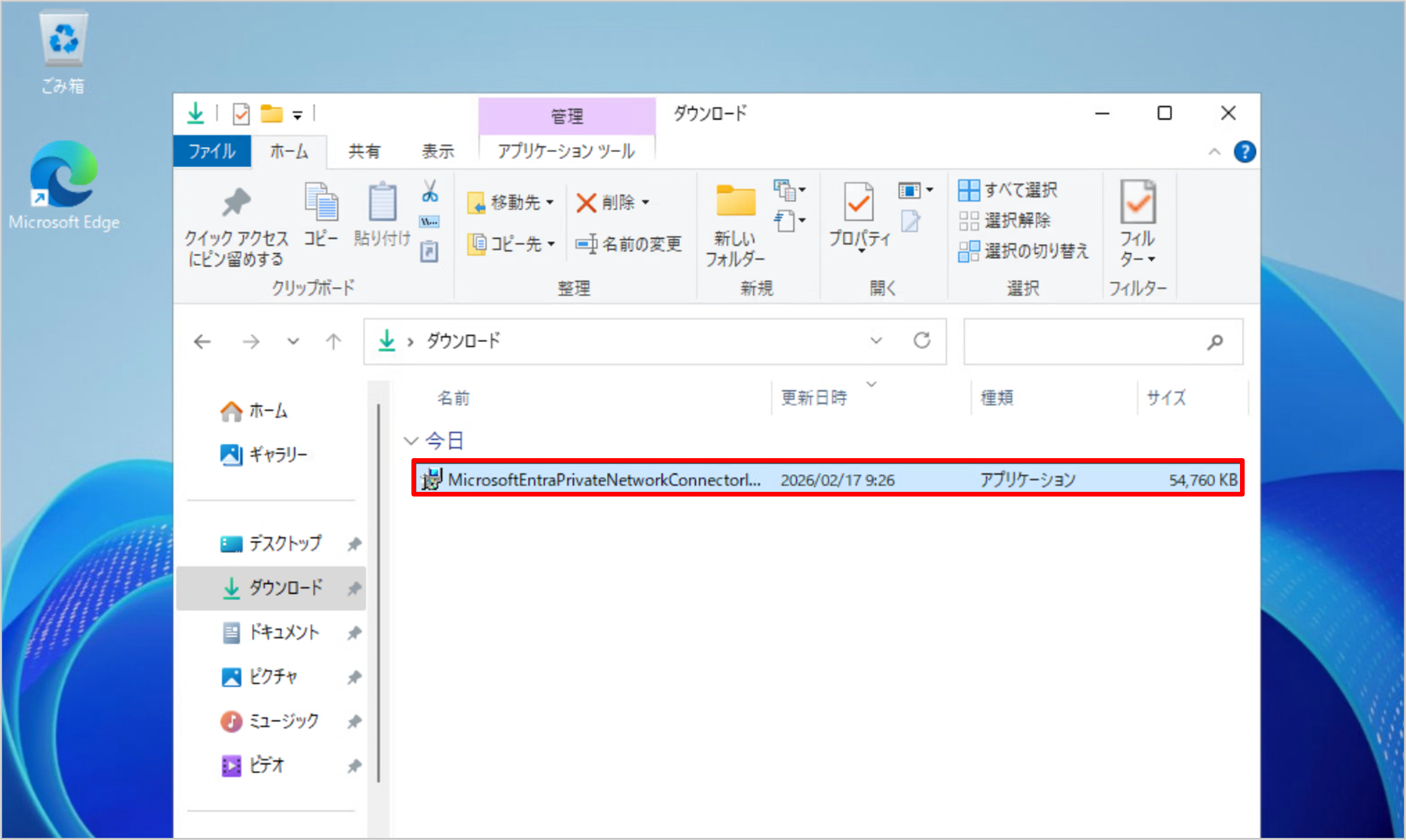This screenshot has width=1406, height=840.
Task: Click the Rename button
Action: click(x=628, y=244)
